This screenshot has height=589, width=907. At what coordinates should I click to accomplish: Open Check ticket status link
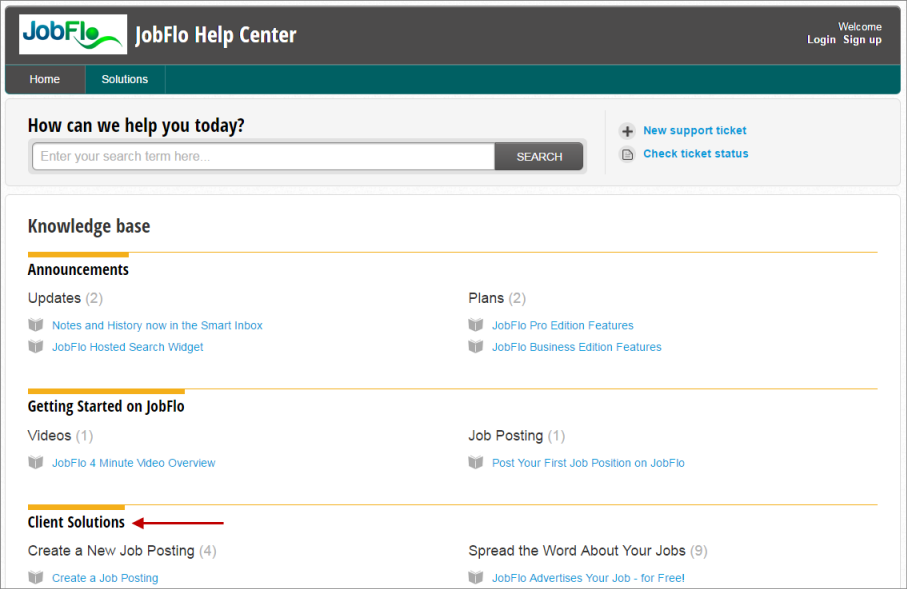[x=696, y=154]
